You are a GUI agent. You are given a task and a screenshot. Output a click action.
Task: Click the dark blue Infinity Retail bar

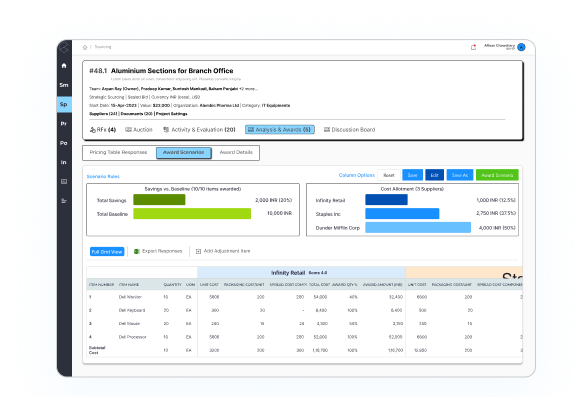click(x=386, y=200)
